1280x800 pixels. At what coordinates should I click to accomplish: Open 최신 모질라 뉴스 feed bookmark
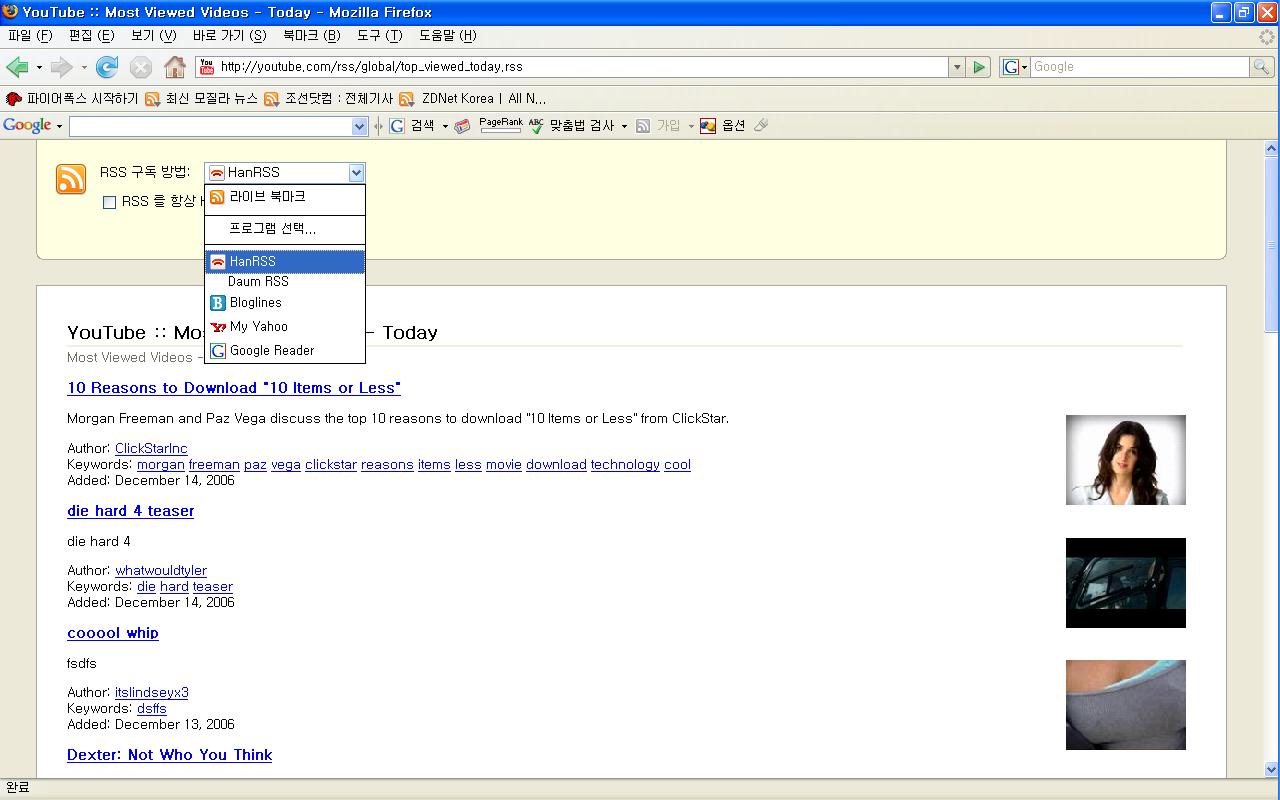[201, 98]
